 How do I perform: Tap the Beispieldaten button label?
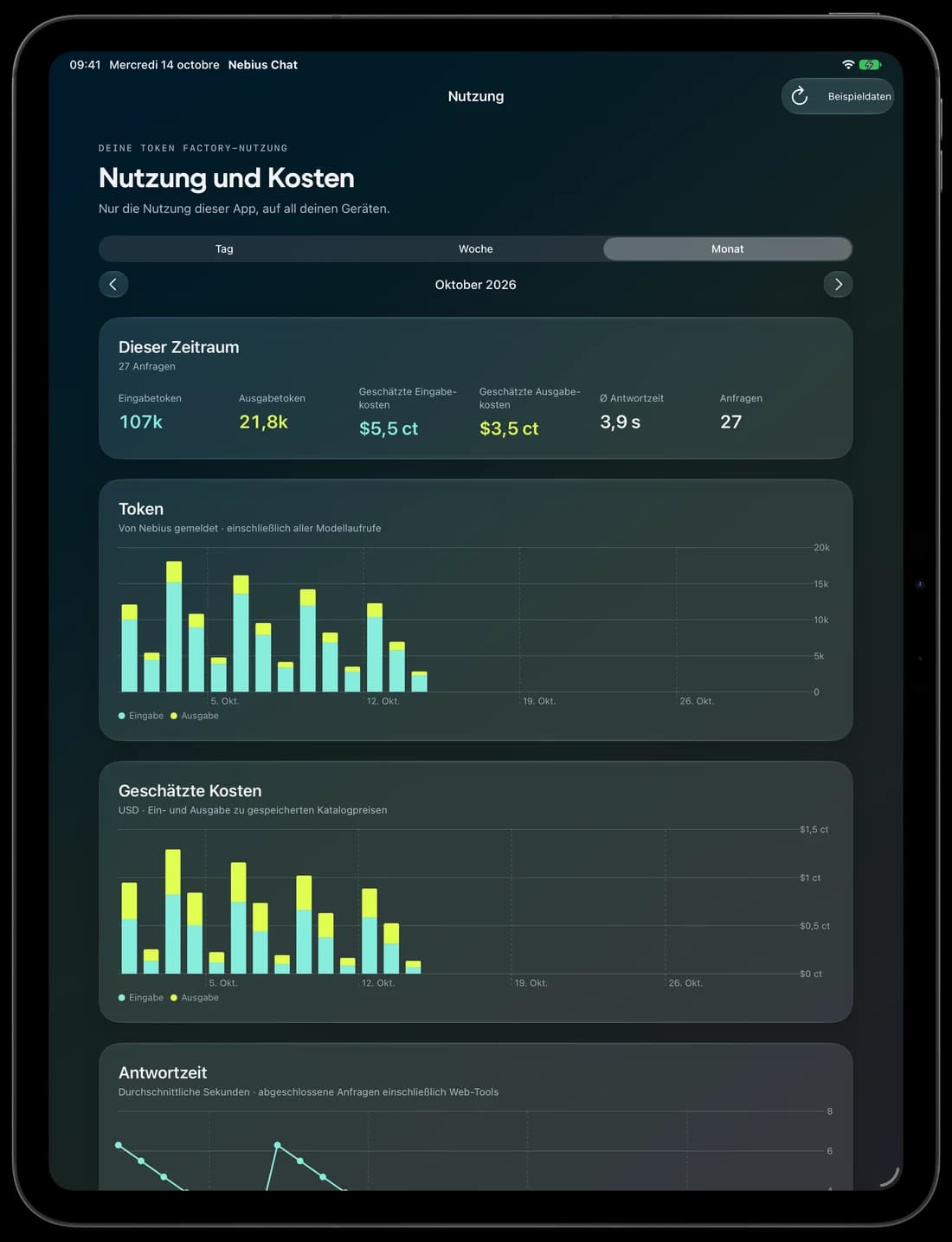[859, 96]
